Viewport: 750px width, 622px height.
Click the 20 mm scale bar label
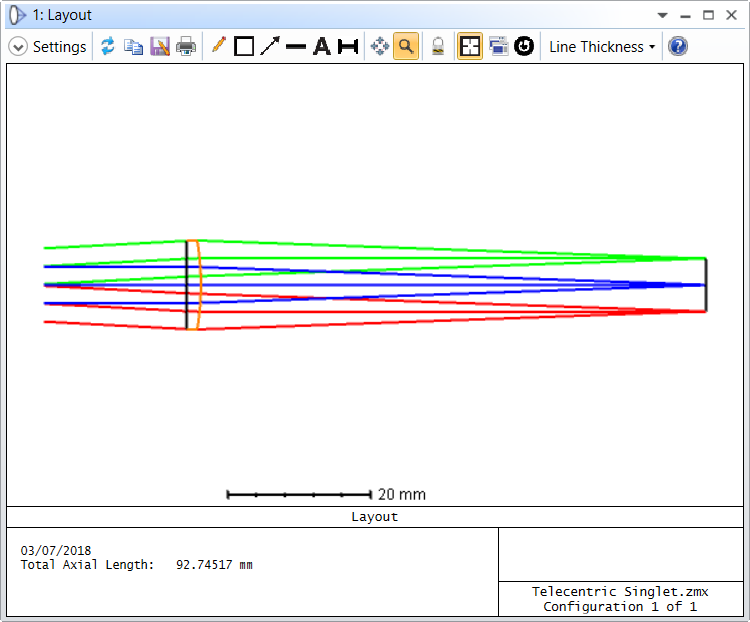402,494
